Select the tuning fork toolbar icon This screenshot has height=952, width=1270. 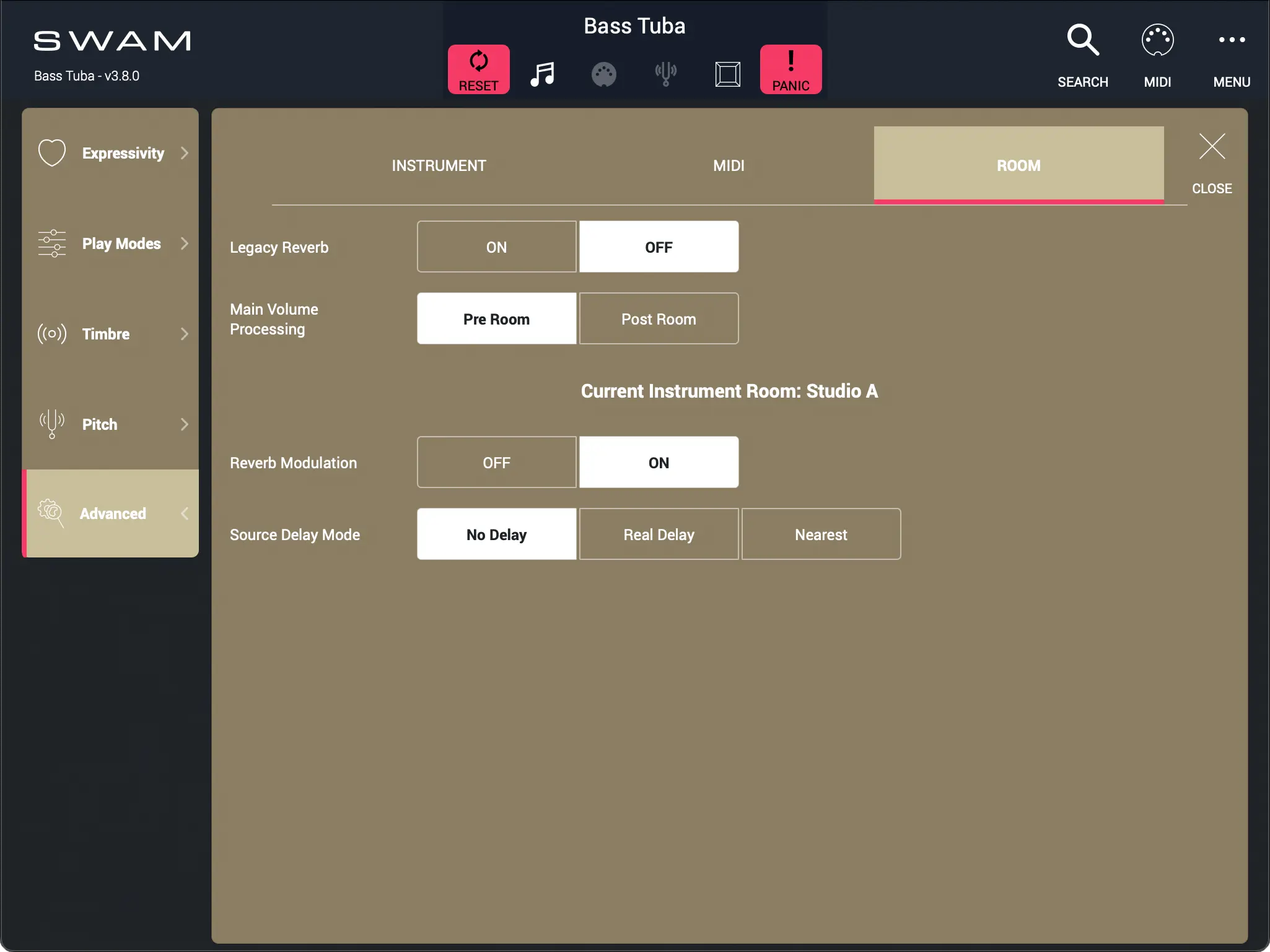(665, 74)
